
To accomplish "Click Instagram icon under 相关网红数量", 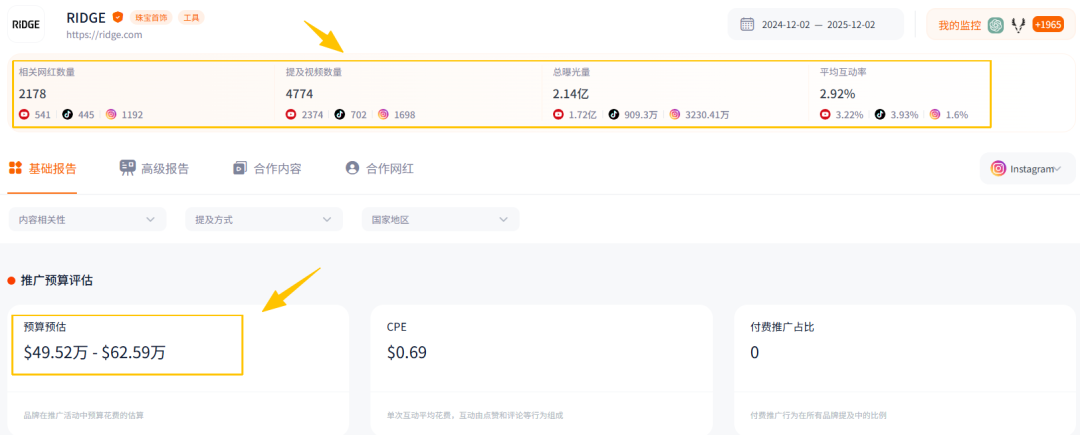I will click(x=111, y=115).
